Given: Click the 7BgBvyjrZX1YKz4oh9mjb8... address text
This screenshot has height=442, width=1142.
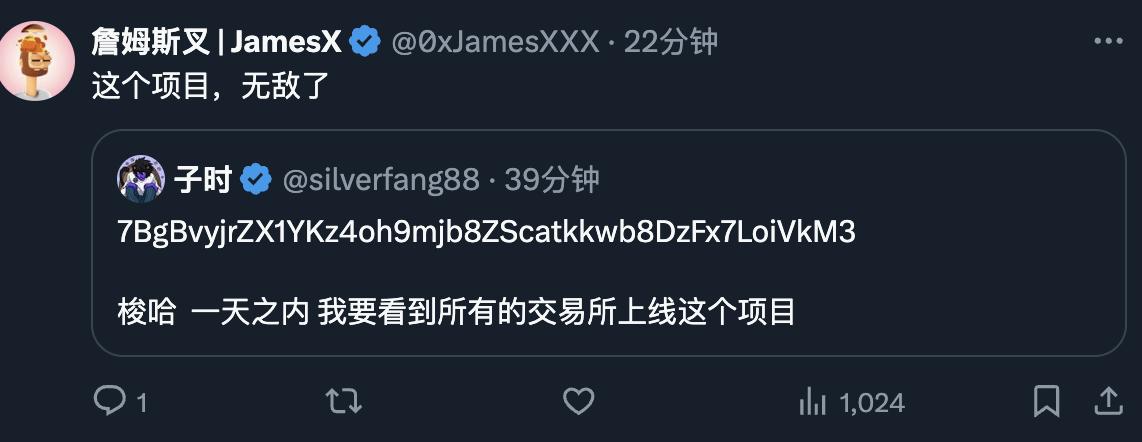Looking at the screenshot, I should pos(487,233).
